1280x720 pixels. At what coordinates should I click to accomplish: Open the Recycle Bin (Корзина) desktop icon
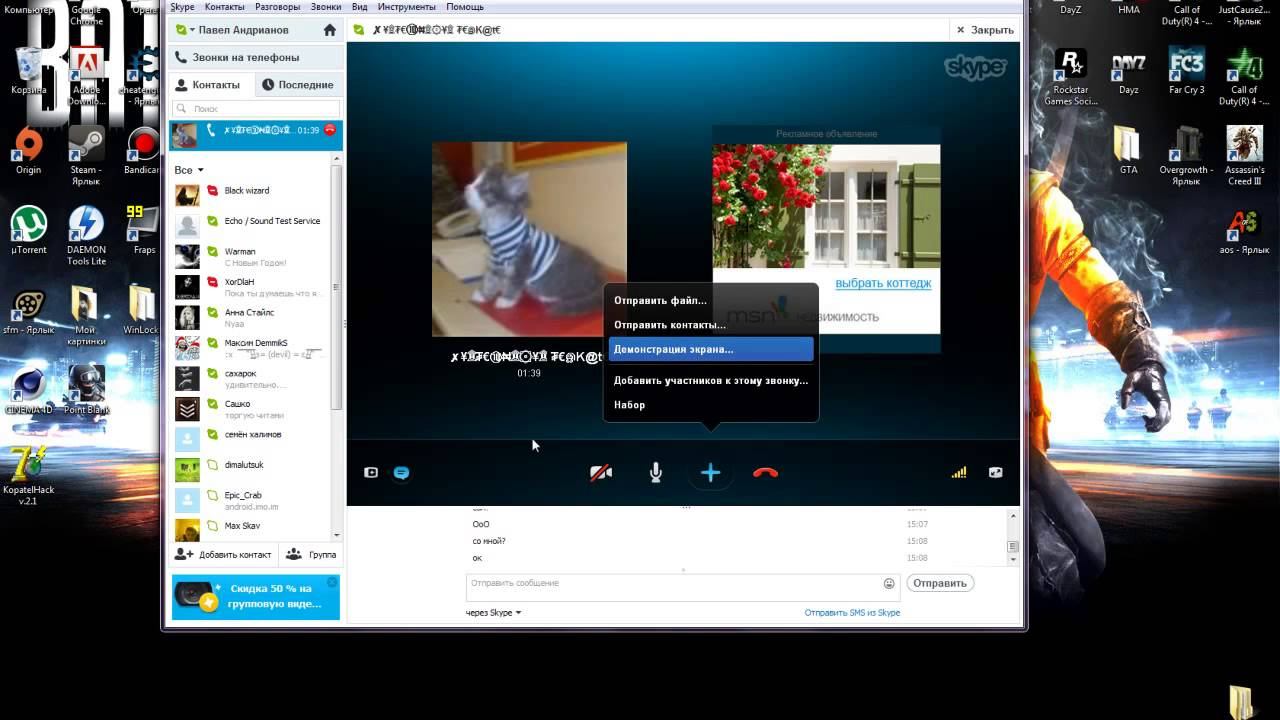click(29, 70)
